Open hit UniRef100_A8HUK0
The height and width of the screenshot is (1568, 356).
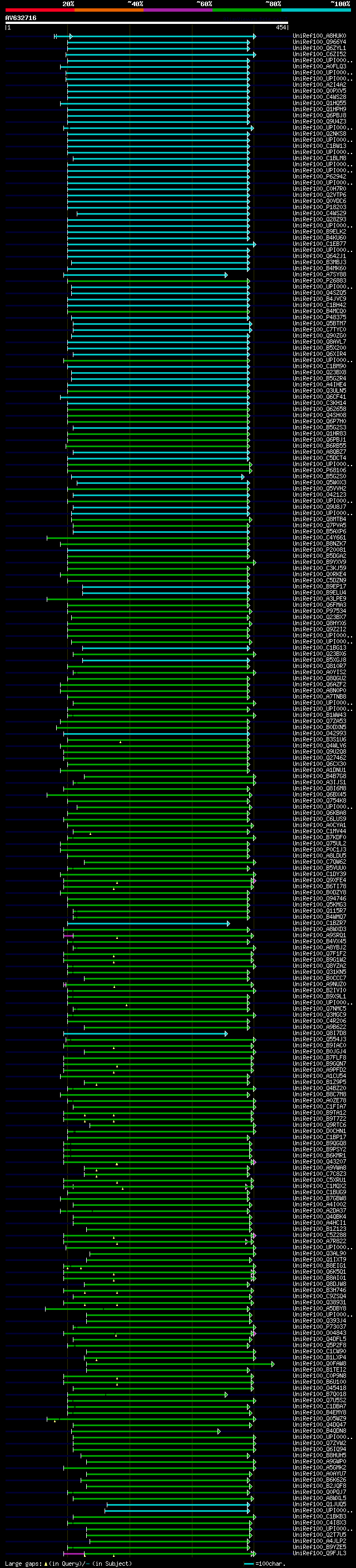coord(319,37)
